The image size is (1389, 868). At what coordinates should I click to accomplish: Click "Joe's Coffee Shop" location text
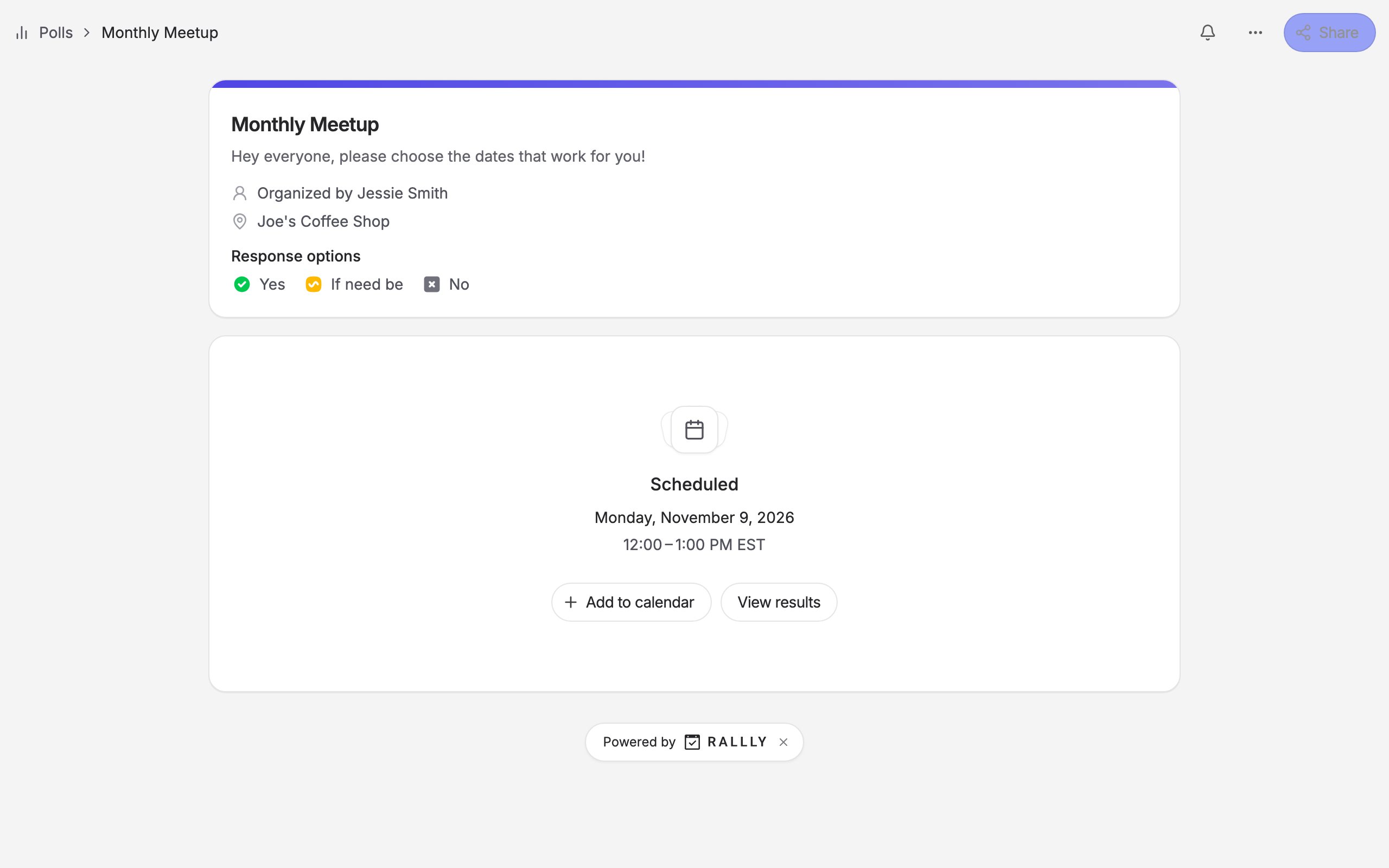point(323,221)
